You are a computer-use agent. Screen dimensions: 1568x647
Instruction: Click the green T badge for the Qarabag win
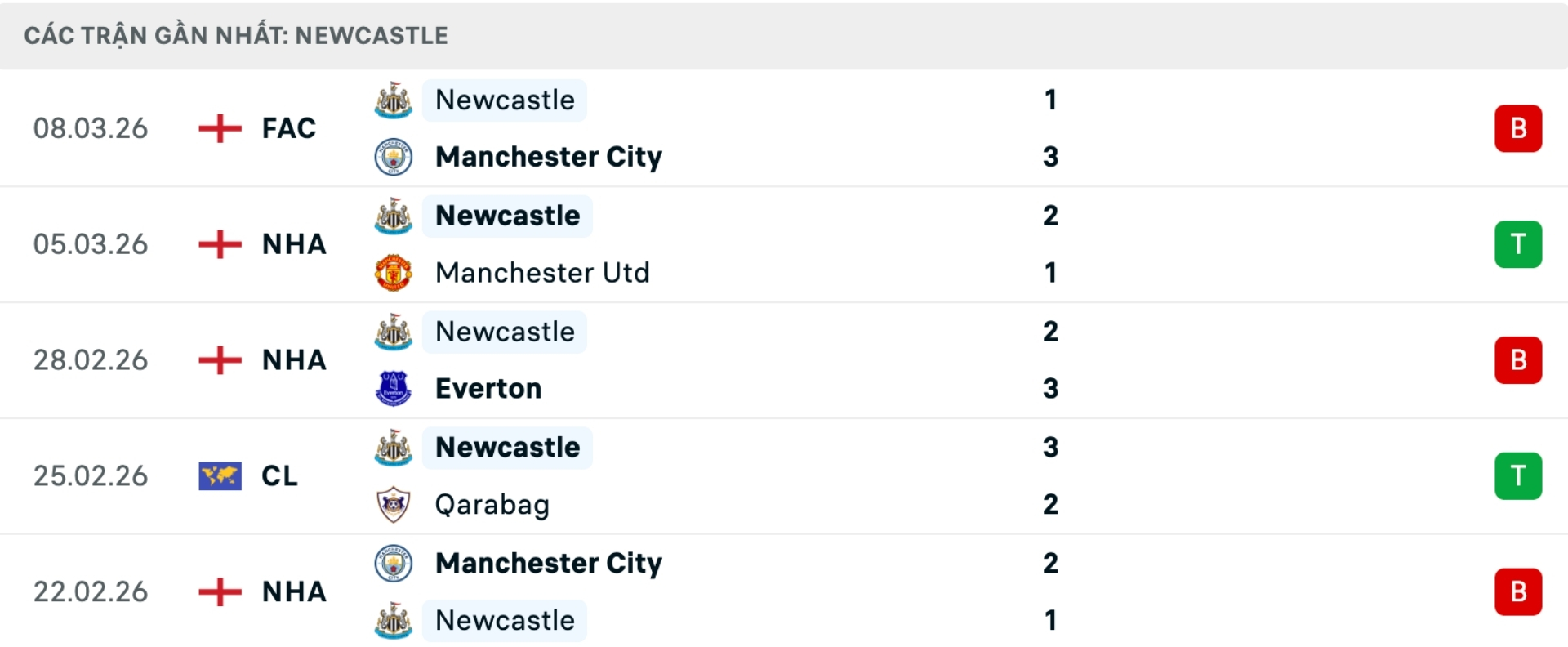coord(1518,475)
